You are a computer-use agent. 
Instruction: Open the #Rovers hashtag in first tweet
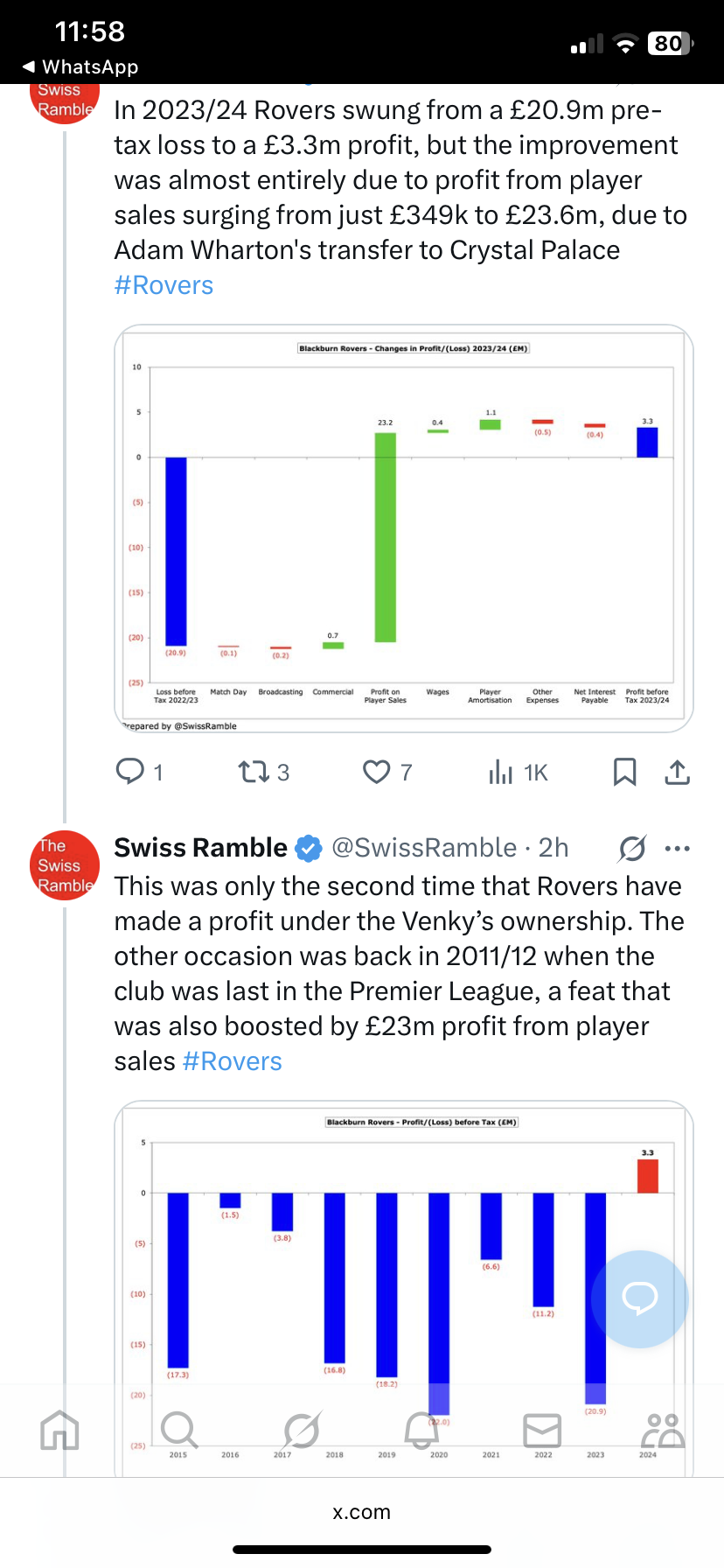164,285
